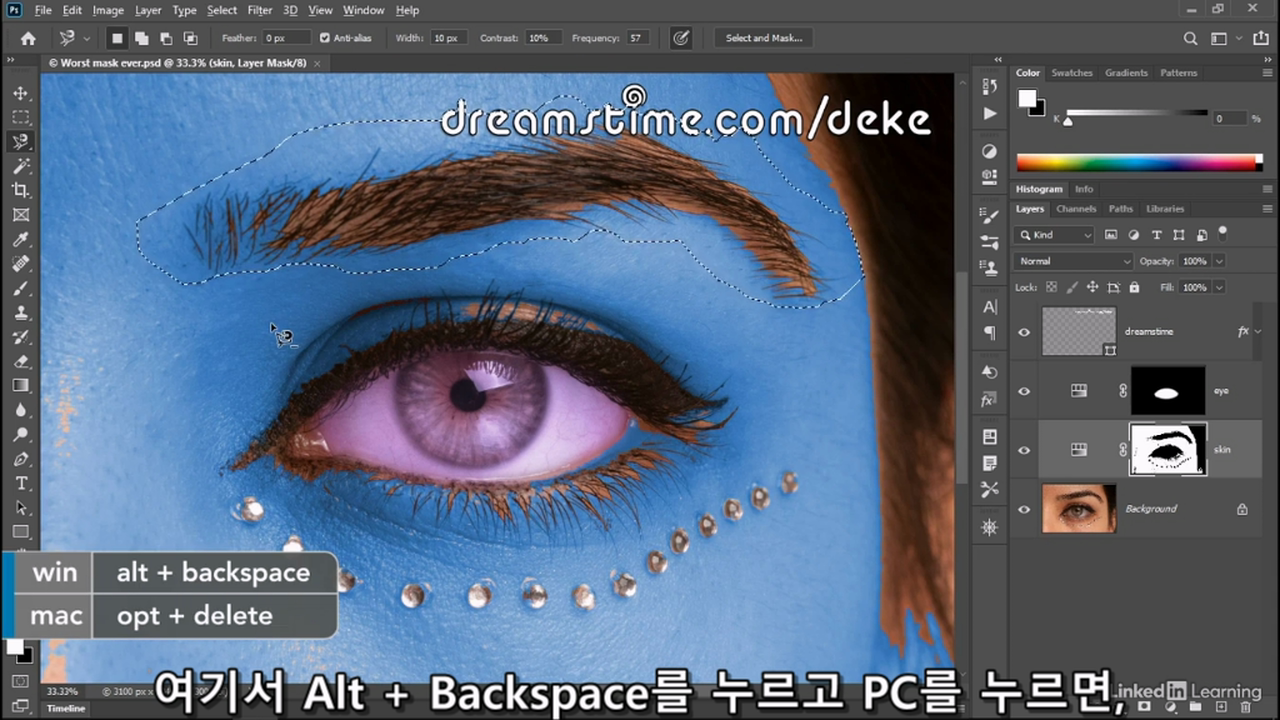The image size is (1280, 720).
Task: Select the History Brush tool
Action: pos(21,337)
